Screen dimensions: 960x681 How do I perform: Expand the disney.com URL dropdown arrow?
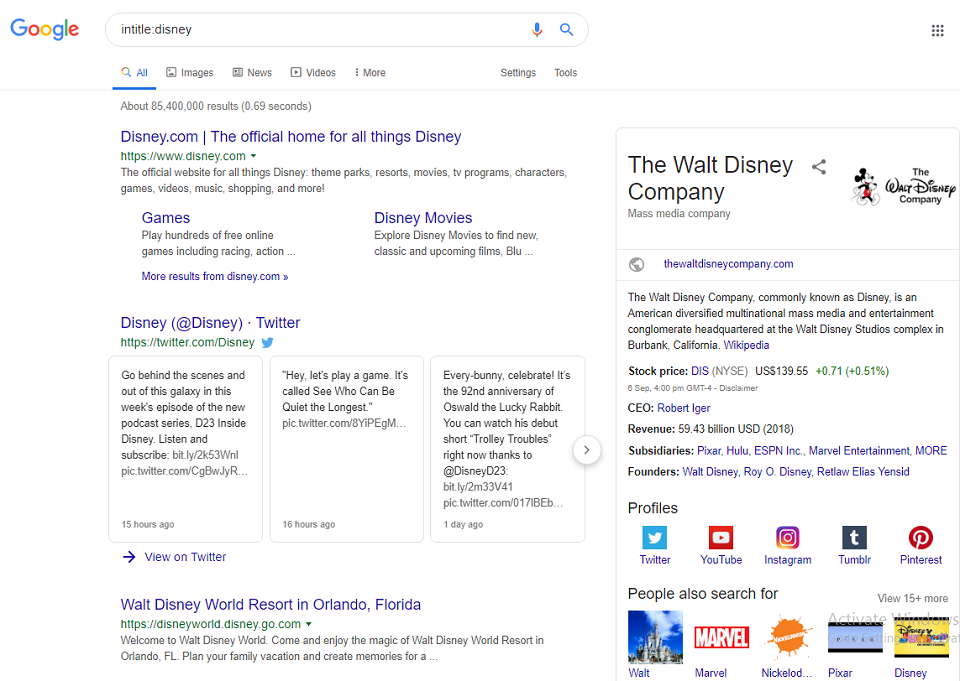[253, 156]
